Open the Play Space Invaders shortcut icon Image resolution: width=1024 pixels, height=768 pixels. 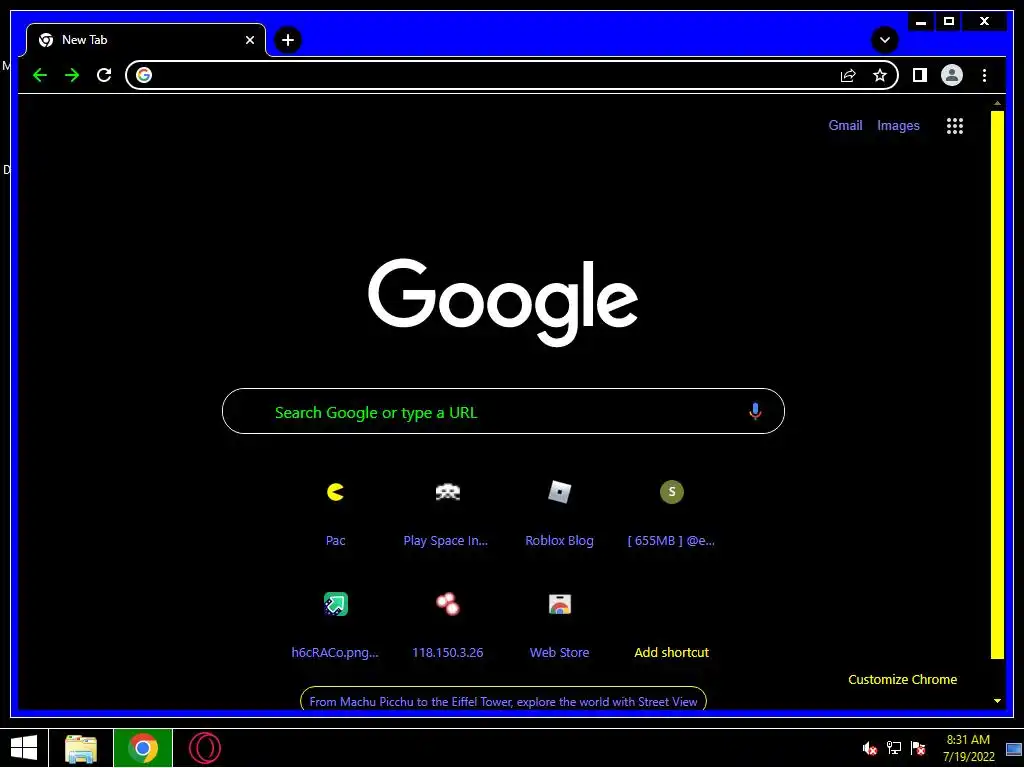tap(447, 492)
